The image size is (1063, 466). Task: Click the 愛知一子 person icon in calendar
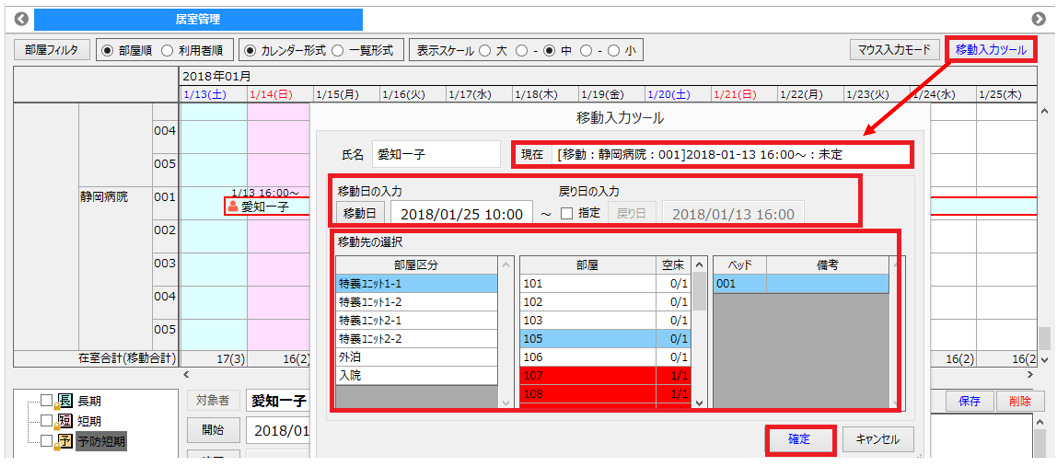point(234,206)
